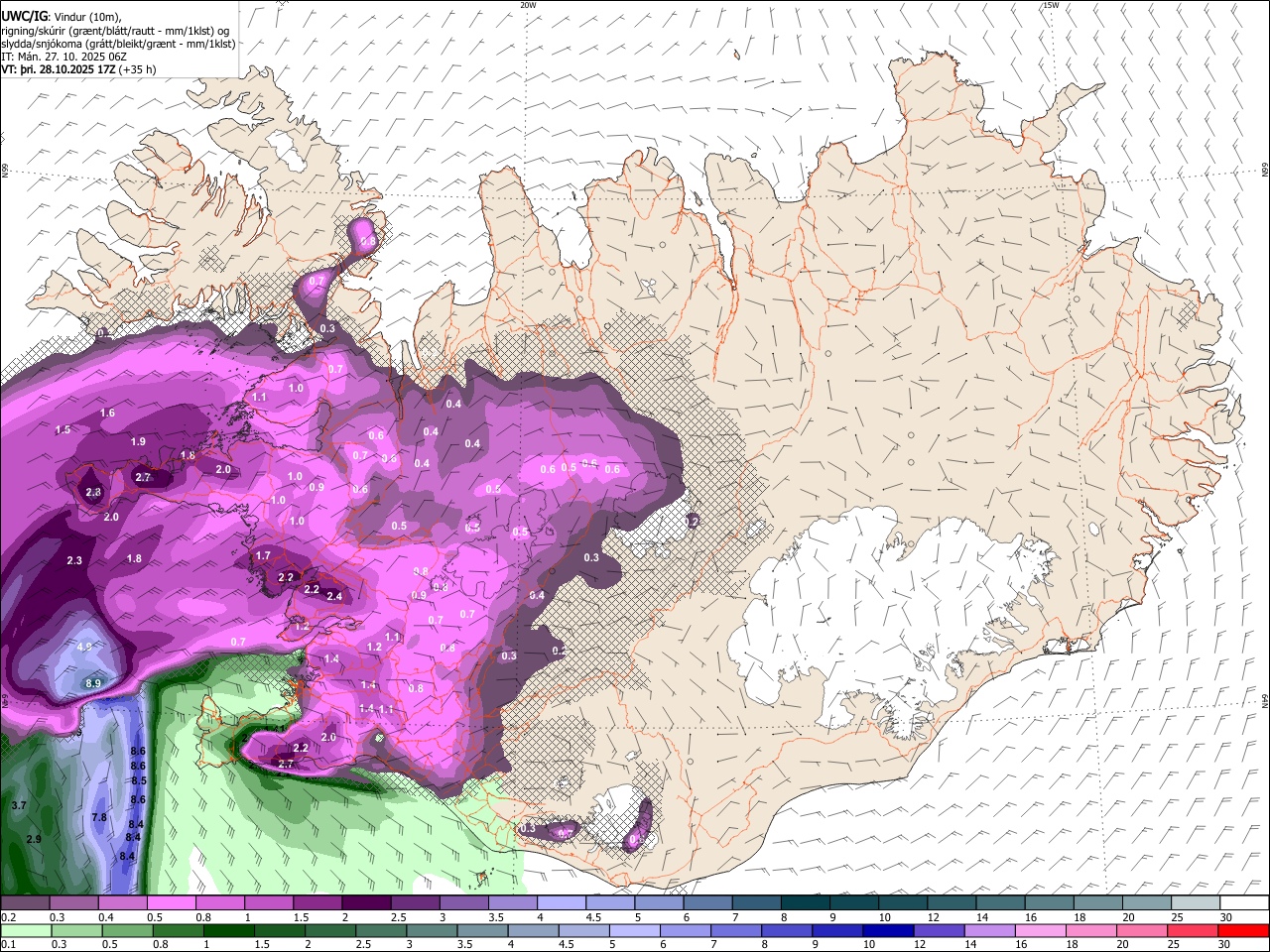
Task: Select the 'VT: þri. 28.10.2025 17Z (+35 h)' line
Action: (78, 69)
